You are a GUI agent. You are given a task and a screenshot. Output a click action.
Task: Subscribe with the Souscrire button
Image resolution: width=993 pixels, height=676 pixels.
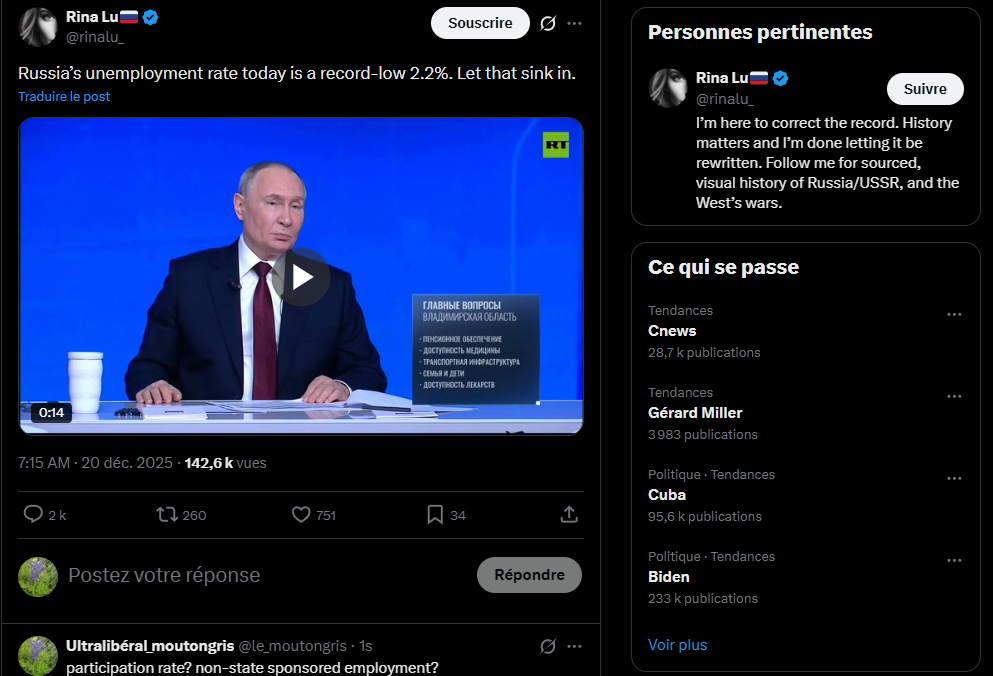[x=480, y=23]
